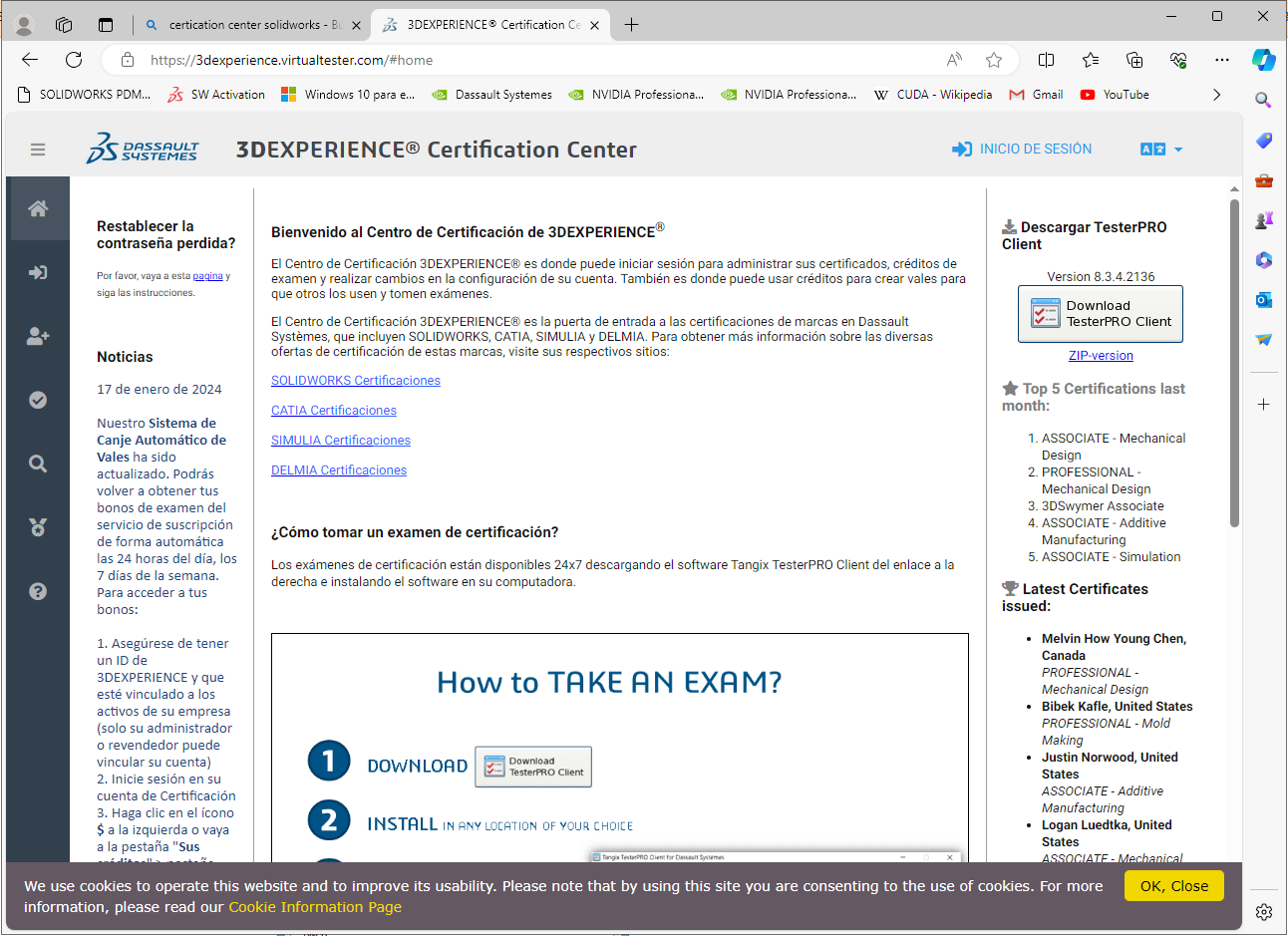Click search icon in Edge sidebar
Viewport: 1288px width, 936px height.
[1263, 100]
